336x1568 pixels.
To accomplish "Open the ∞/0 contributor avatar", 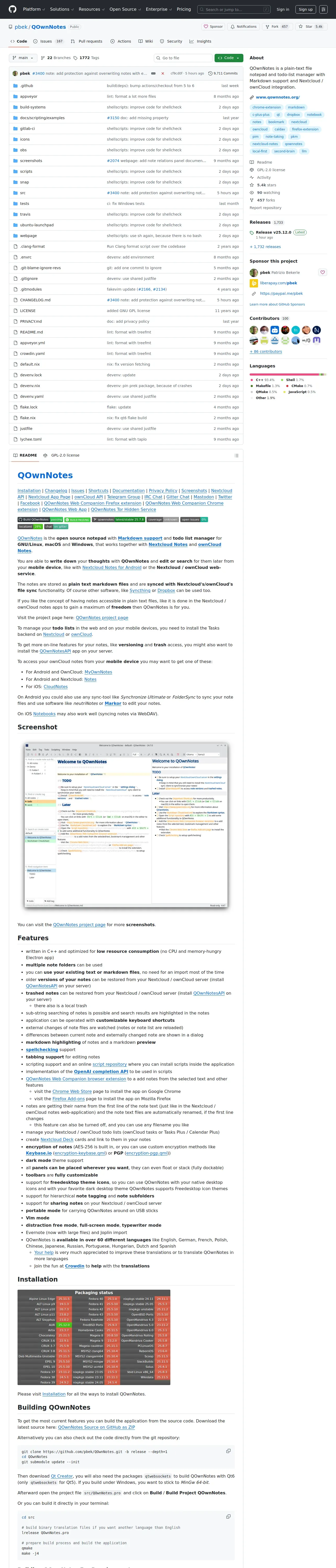I will (x=306, y=340).
